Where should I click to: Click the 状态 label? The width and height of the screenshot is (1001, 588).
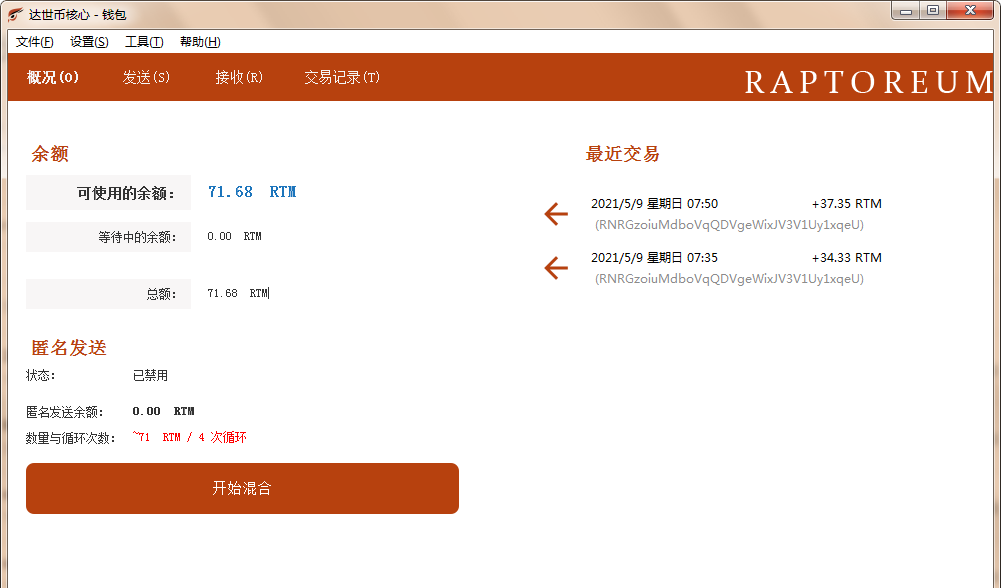41,375
